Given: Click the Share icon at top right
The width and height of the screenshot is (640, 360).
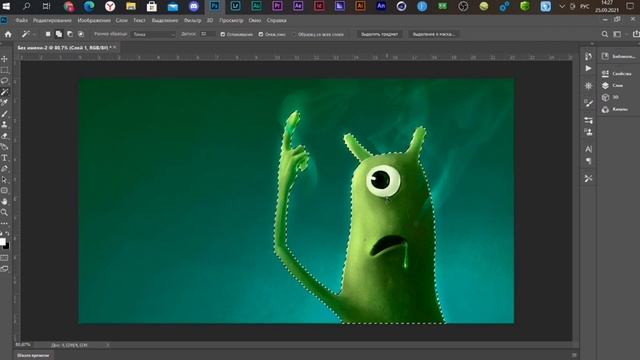Looking at the screenshot, I should tap(636, 34).
